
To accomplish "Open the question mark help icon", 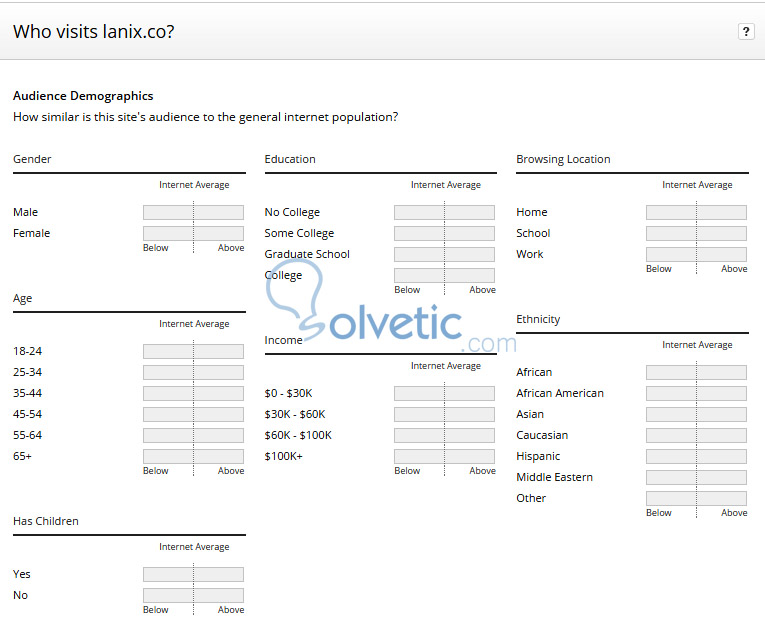I will tap(745, 32).
